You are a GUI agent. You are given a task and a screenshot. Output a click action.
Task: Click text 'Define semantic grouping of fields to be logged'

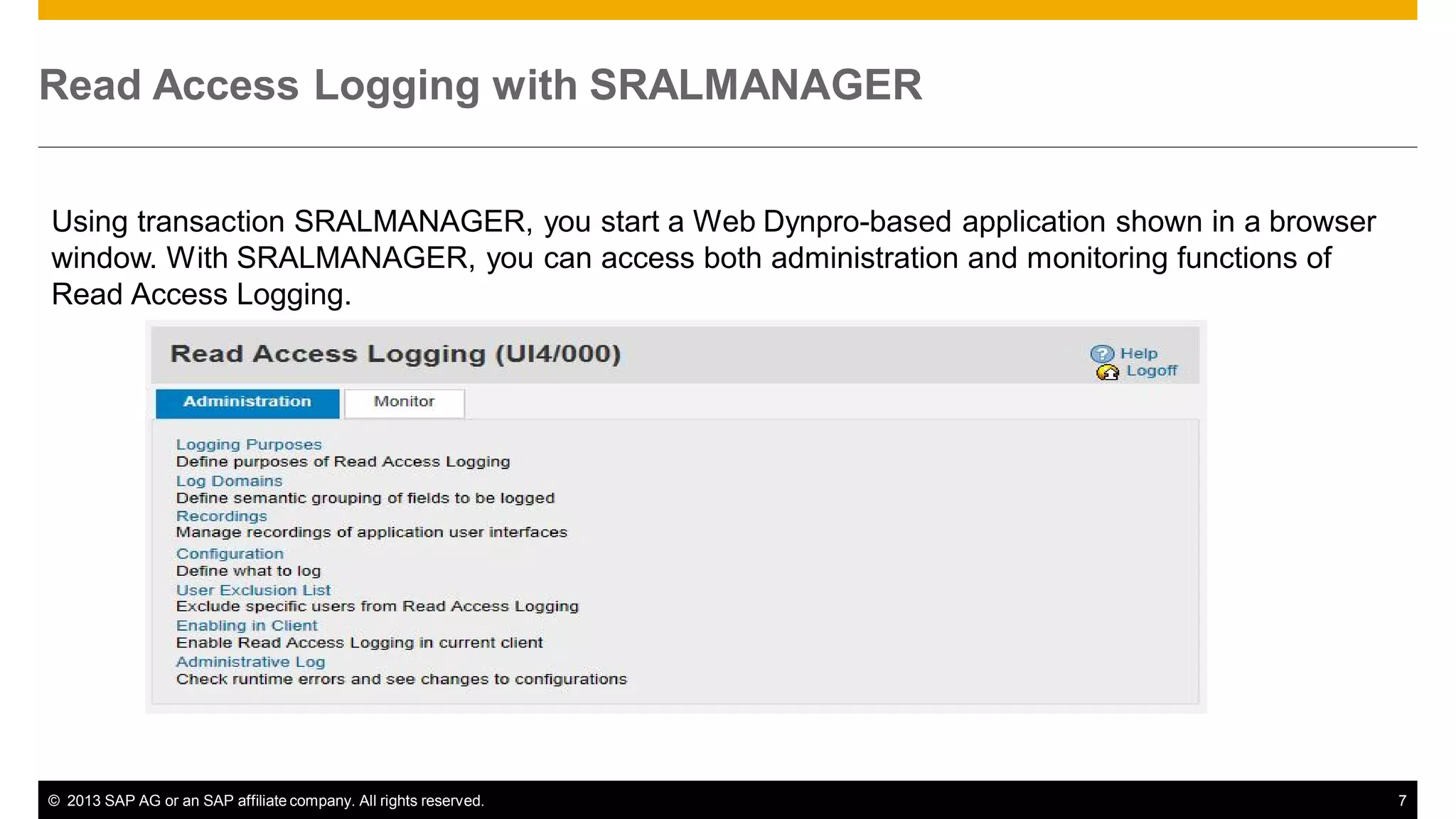(365, 498)
